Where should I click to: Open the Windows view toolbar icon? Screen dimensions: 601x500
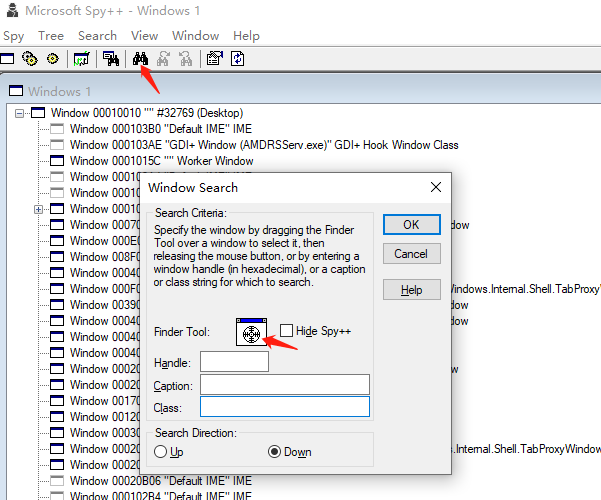click(7, 59)
